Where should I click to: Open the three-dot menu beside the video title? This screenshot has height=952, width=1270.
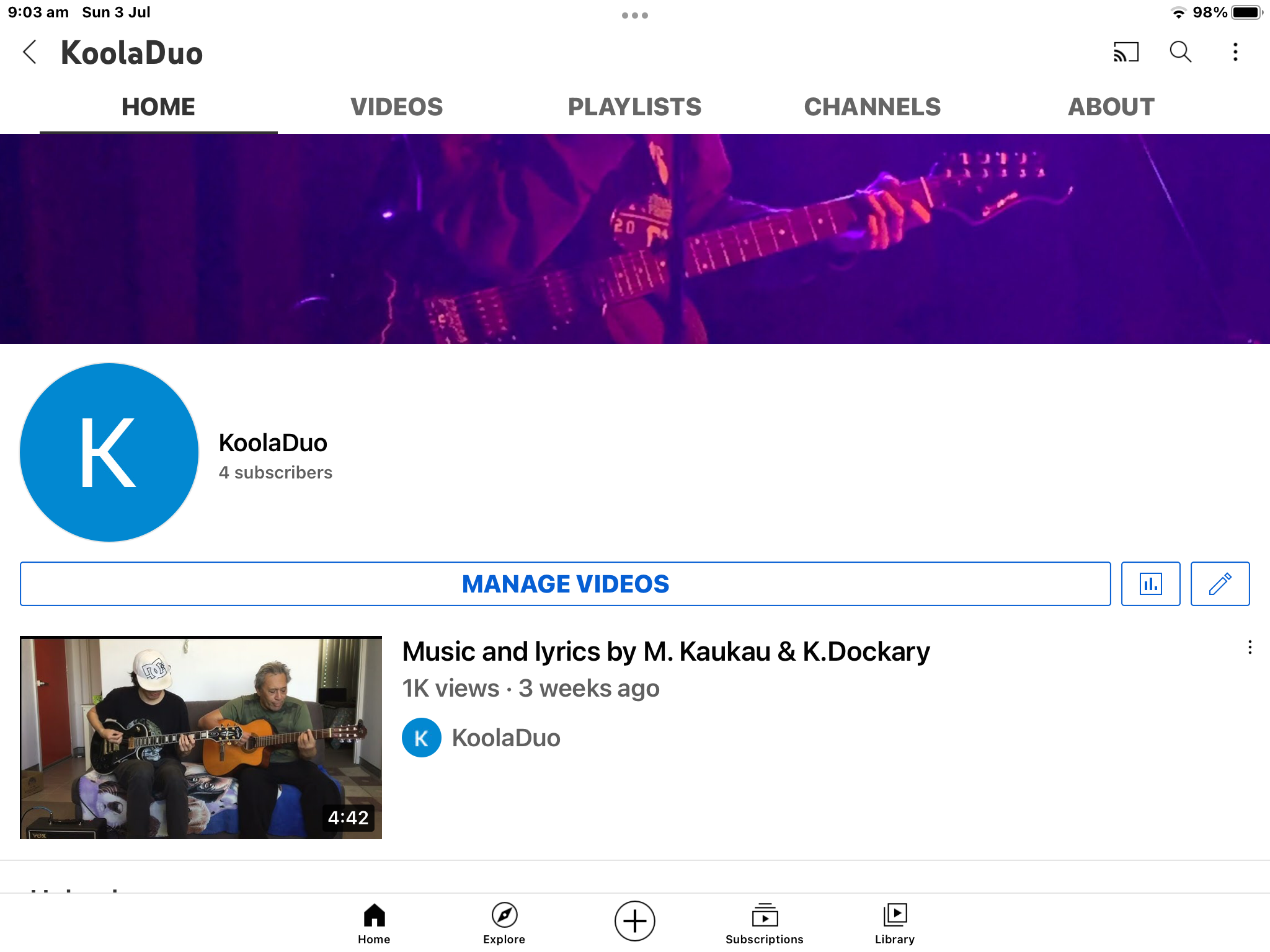(x=1250, y=648)
